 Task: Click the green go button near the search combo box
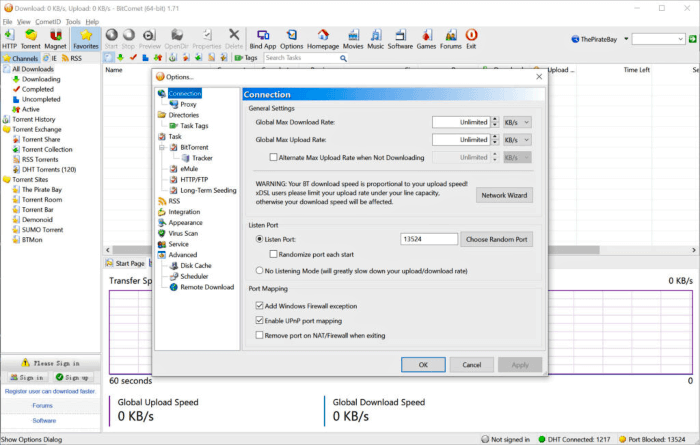[x=692, y=39]
